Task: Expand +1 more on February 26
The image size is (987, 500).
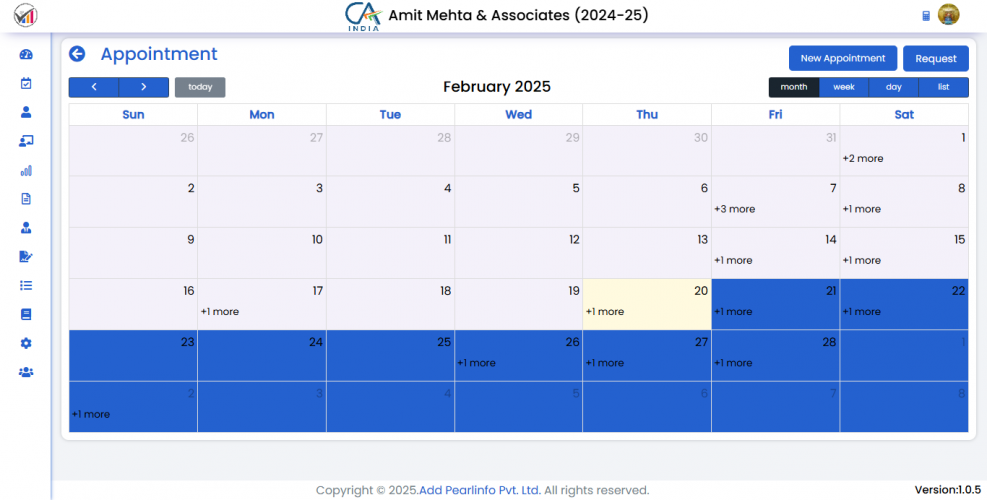Action: [477, 363]
